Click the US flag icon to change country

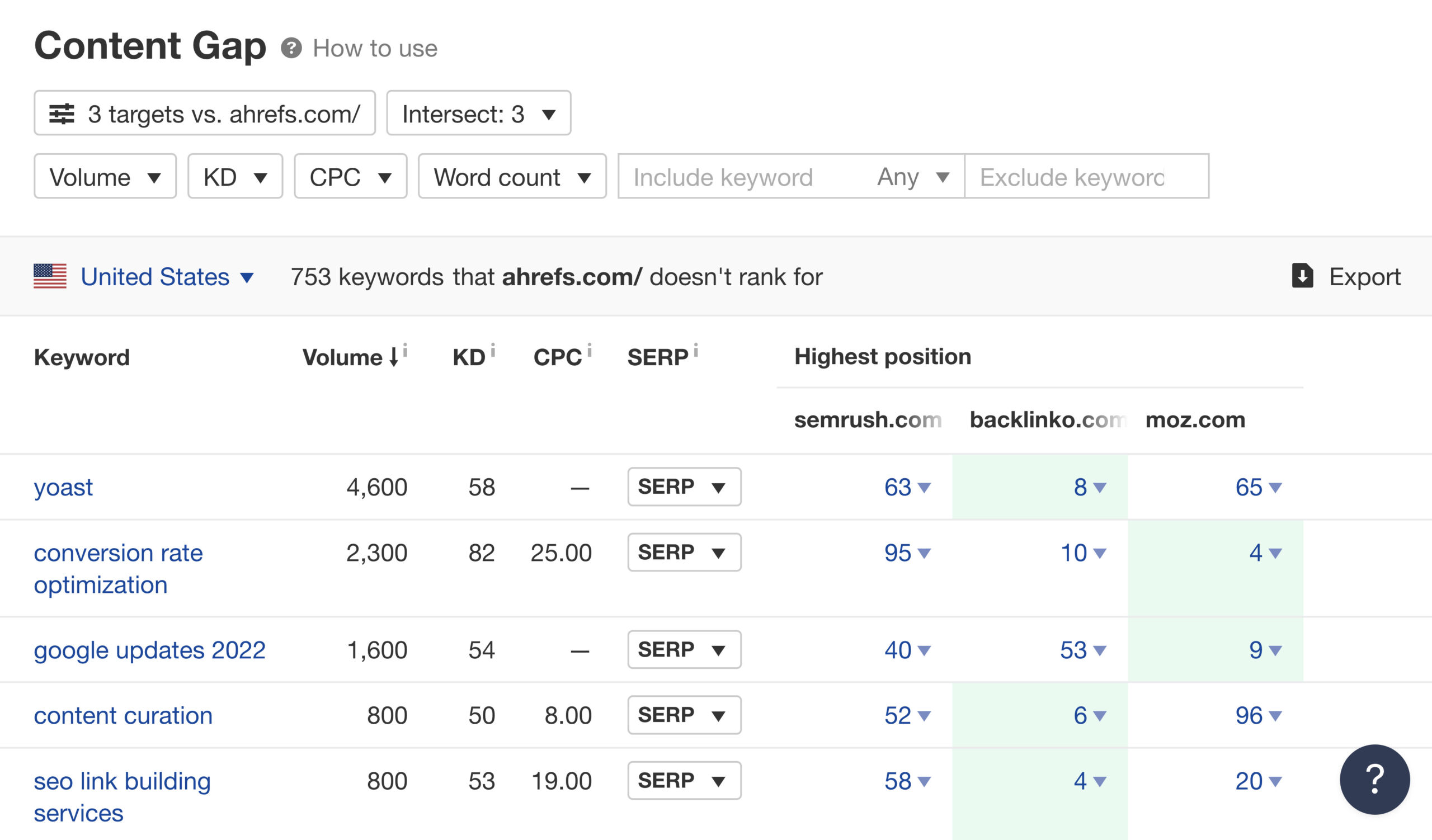[x=49, y=277]
